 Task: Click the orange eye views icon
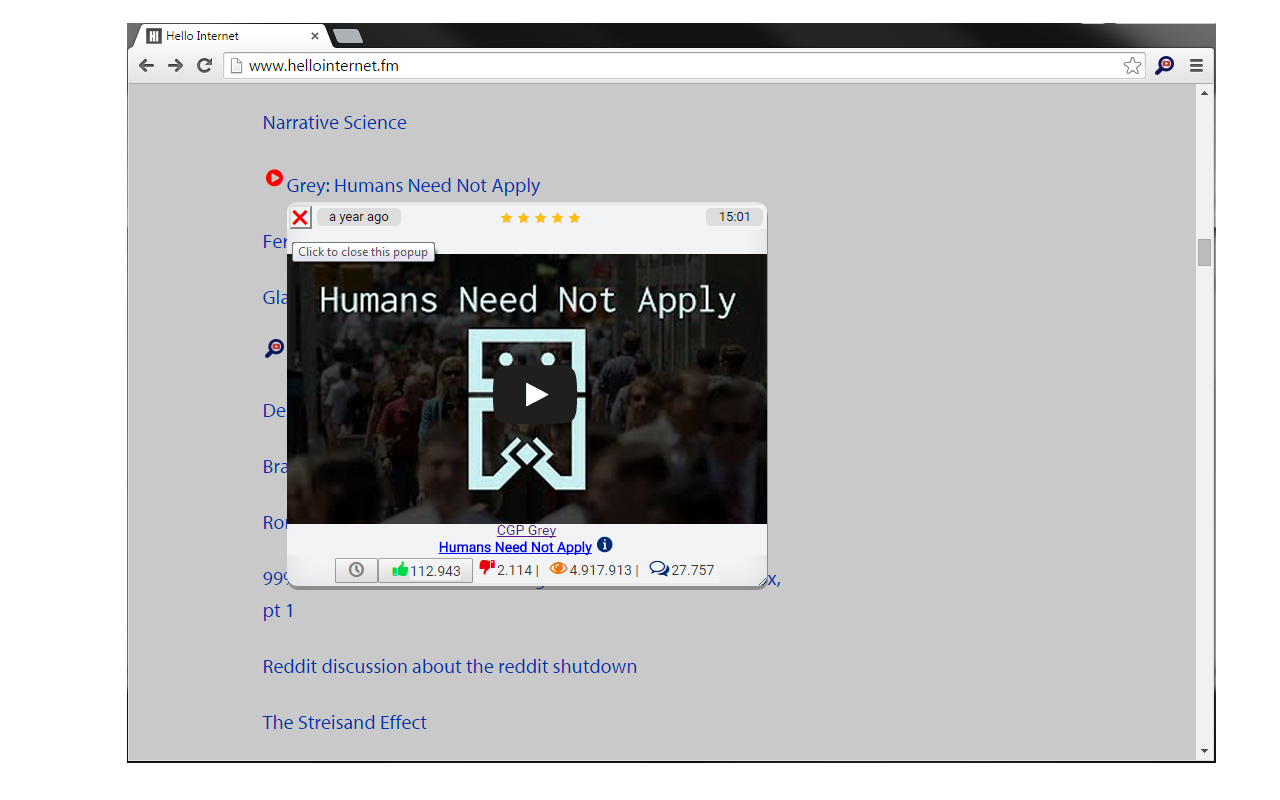pyautogui.click(x=558, y=568)
